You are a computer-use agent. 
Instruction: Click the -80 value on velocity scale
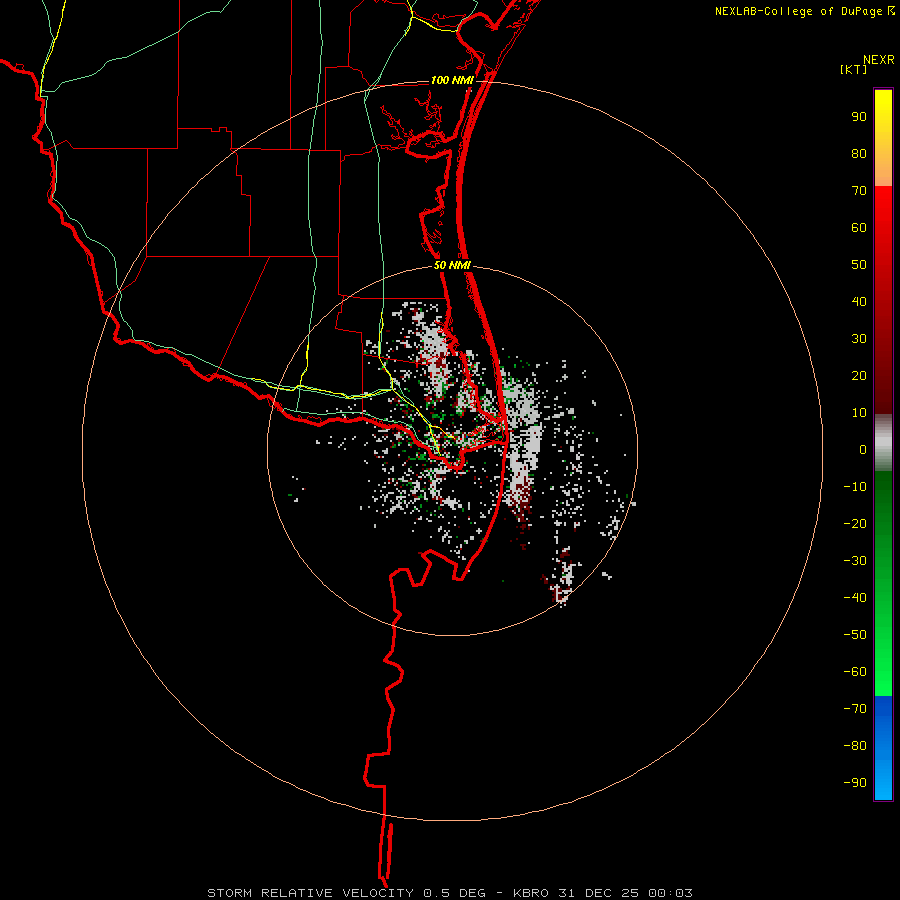[x=855, y=746]
